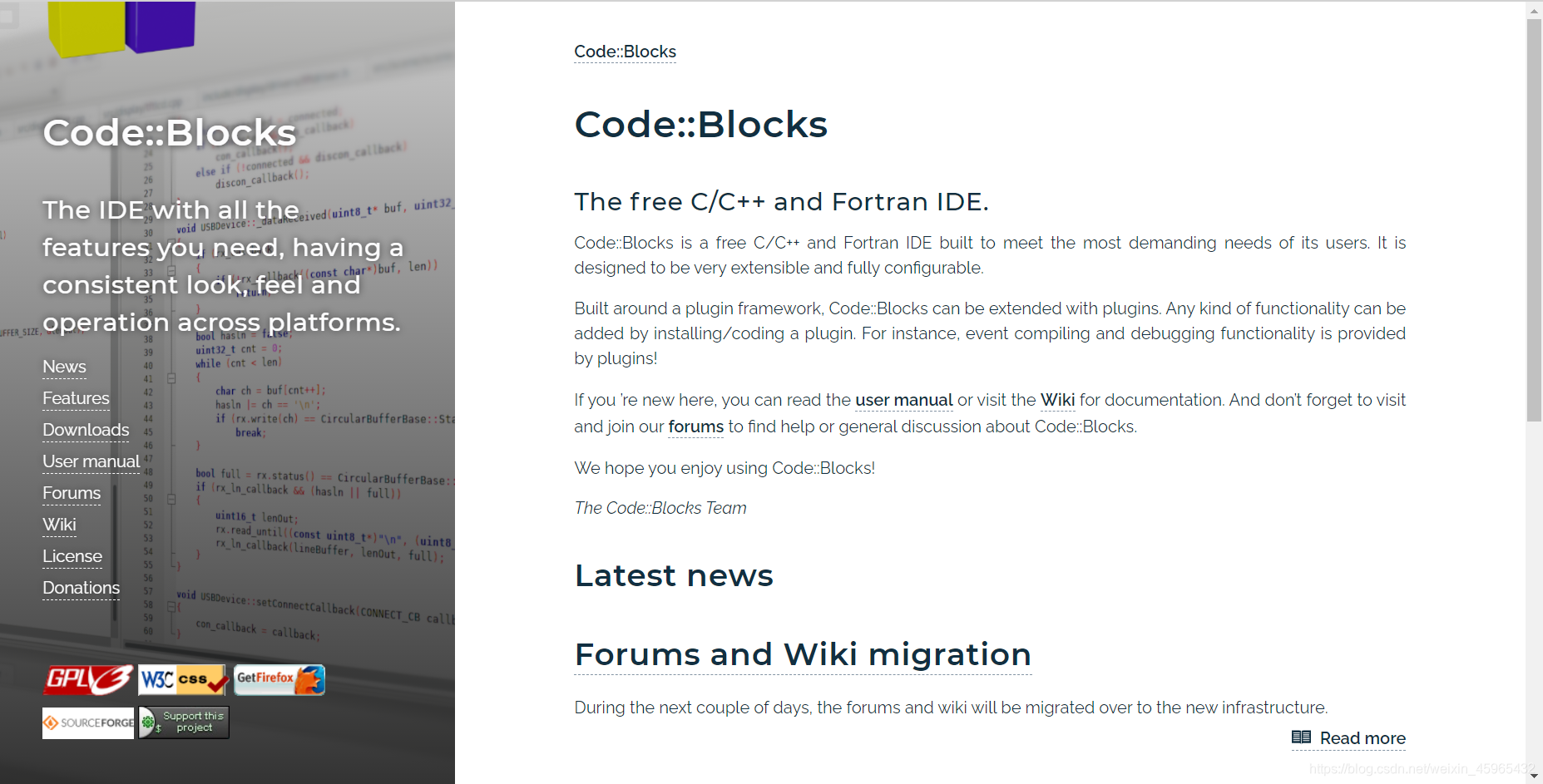Click the Support this project badge
Viewport: 1543px width, 784px height.
pos(184,722)
